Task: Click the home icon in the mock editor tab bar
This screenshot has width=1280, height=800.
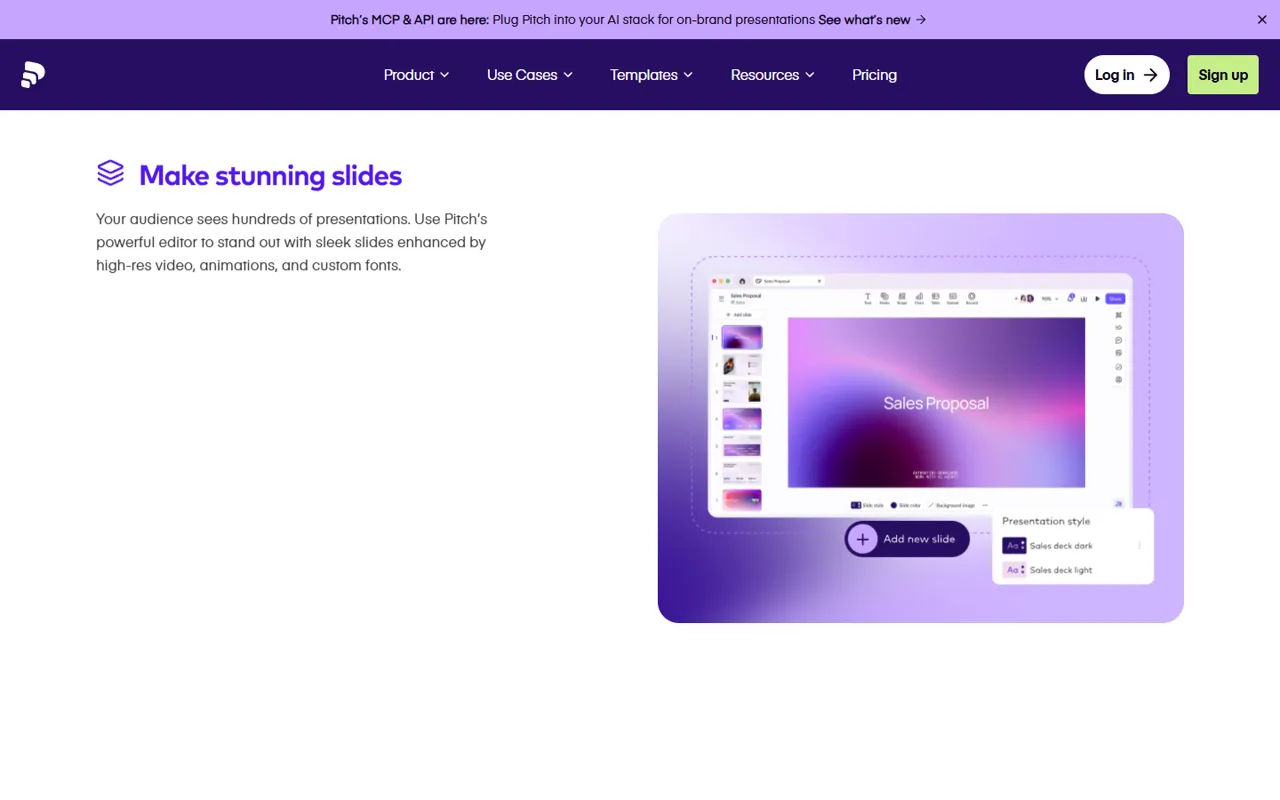Action: coord(742,281)
